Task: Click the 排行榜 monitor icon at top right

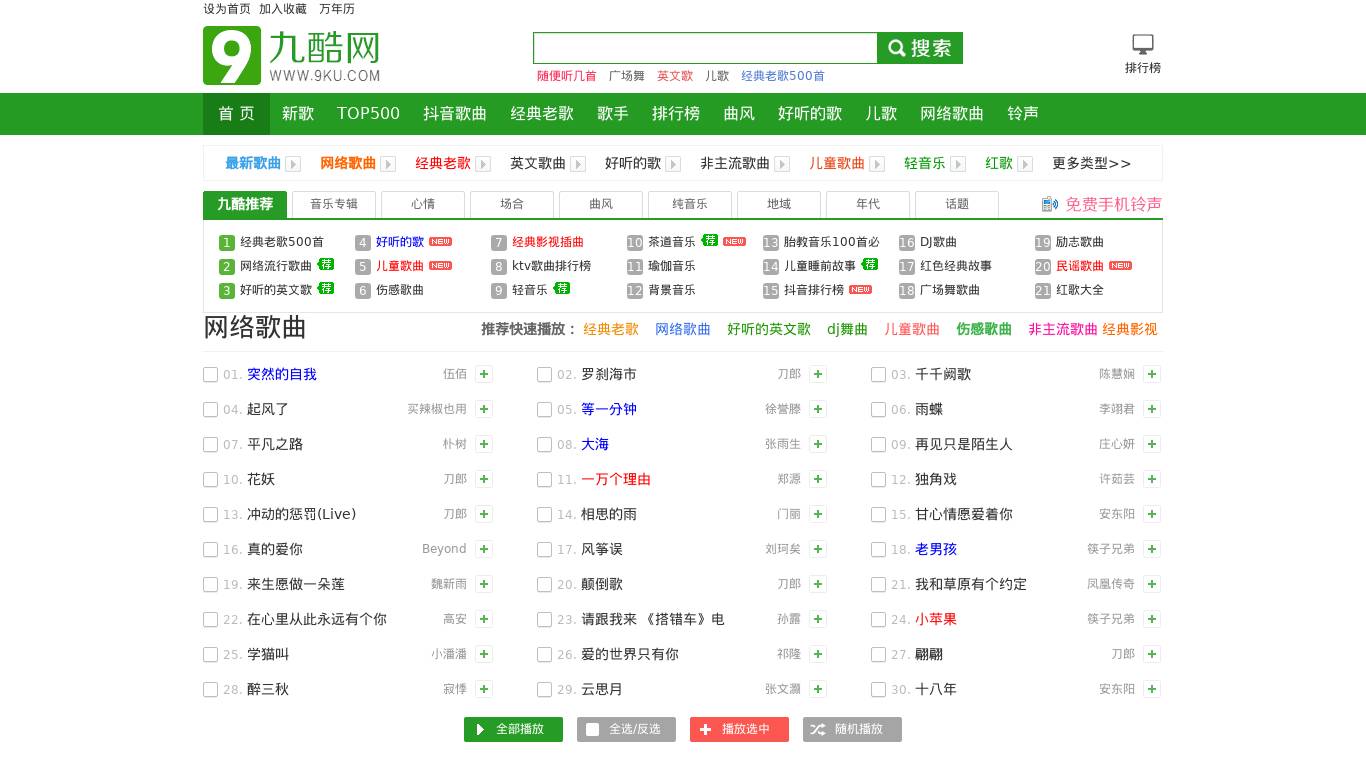Action: [x=1142, y=44]
